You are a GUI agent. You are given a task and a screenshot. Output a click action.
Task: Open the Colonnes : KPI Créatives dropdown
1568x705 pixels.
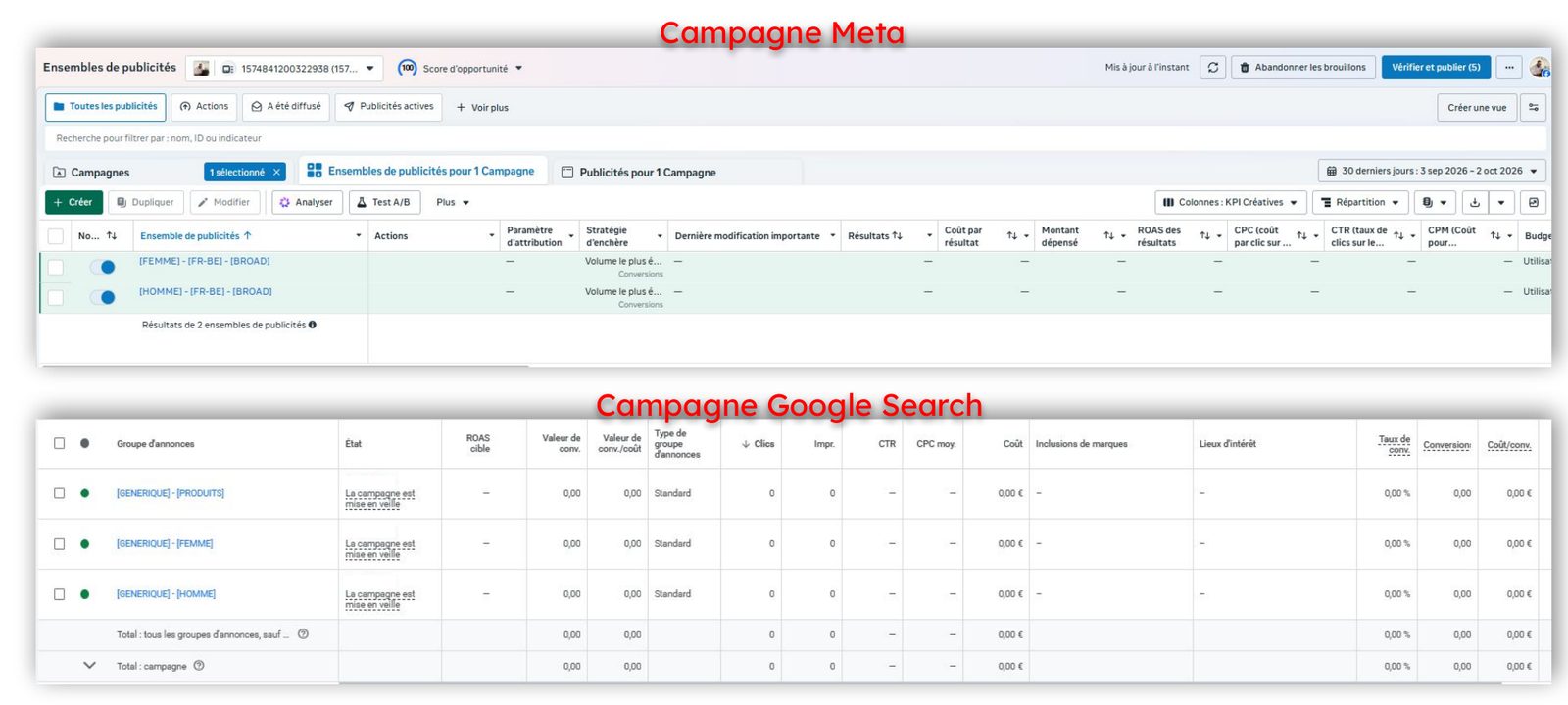(x=1231, y=202)
